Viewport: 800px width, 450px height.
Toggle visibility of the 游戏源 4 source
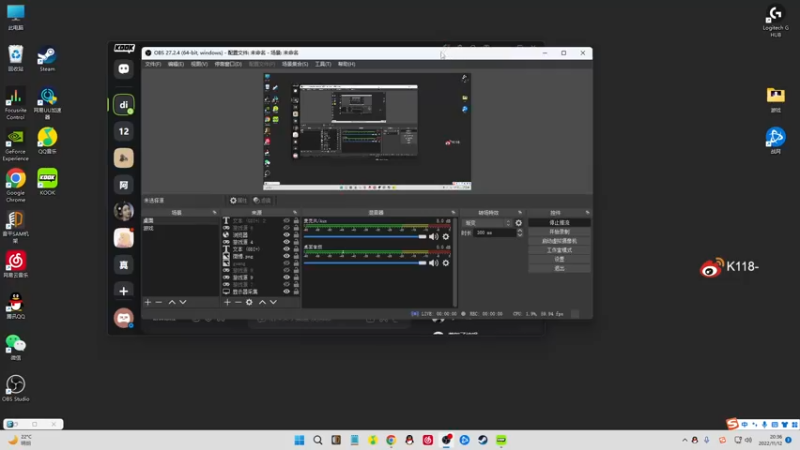286,242
